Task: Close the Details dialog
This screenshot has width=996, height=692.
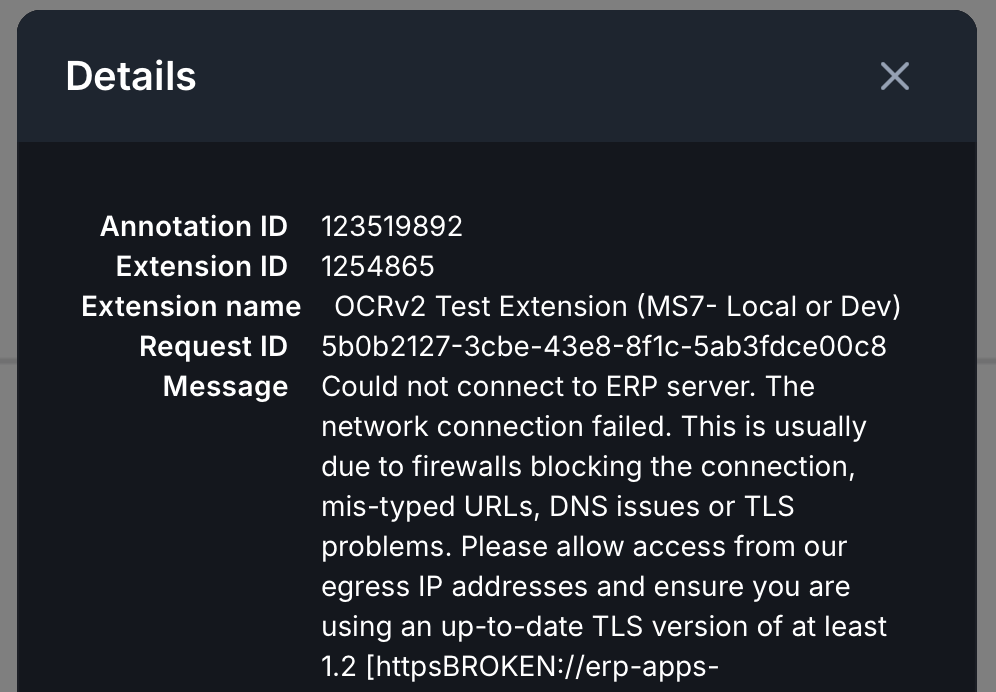Action: click(x=894, y=76)
